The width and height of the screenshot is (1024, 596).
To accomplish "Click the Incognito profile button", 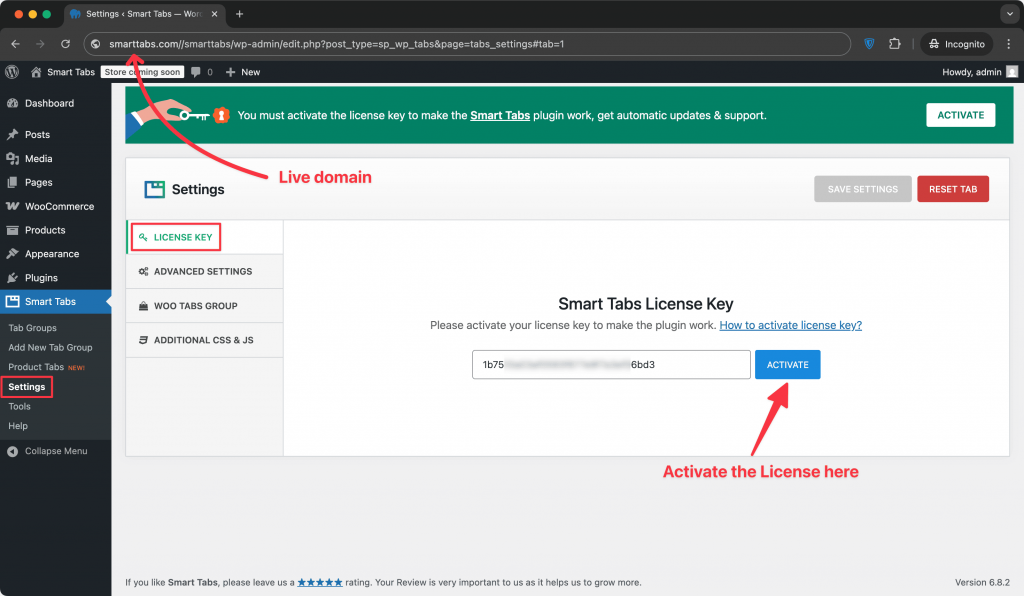I will click(x=957, y=44).
